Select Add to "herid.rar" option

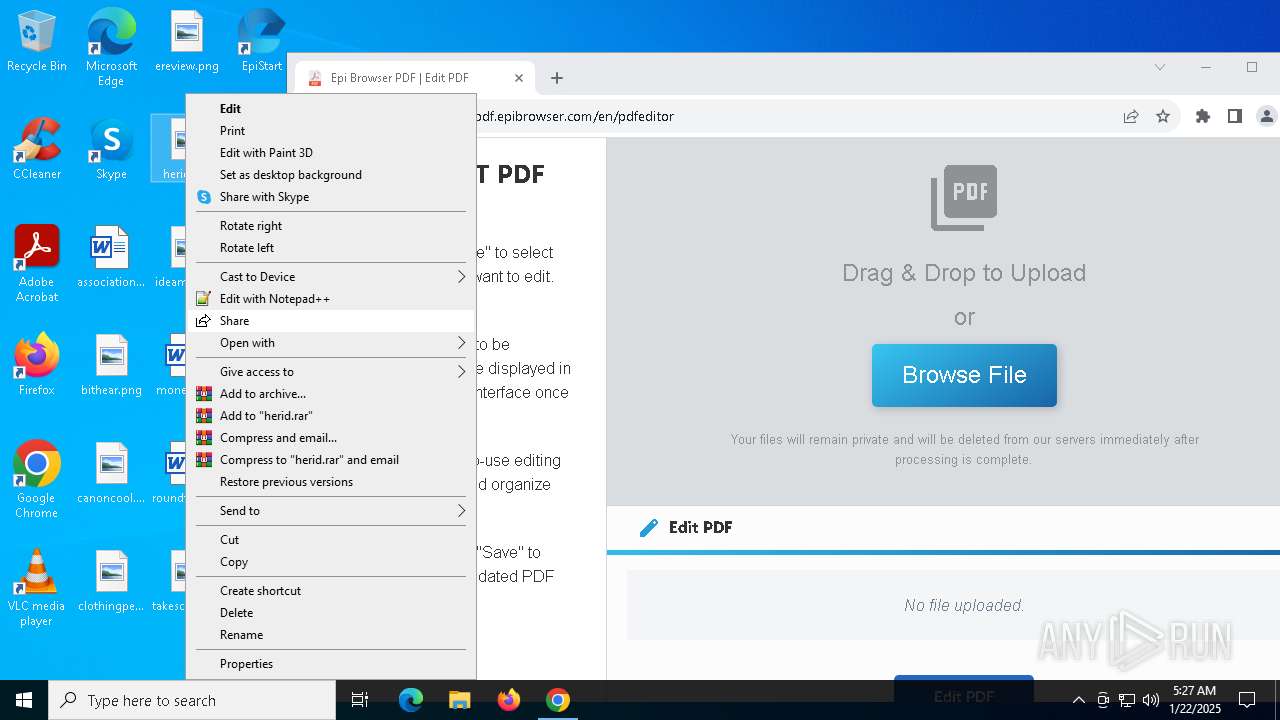click(x=331, y=416)
